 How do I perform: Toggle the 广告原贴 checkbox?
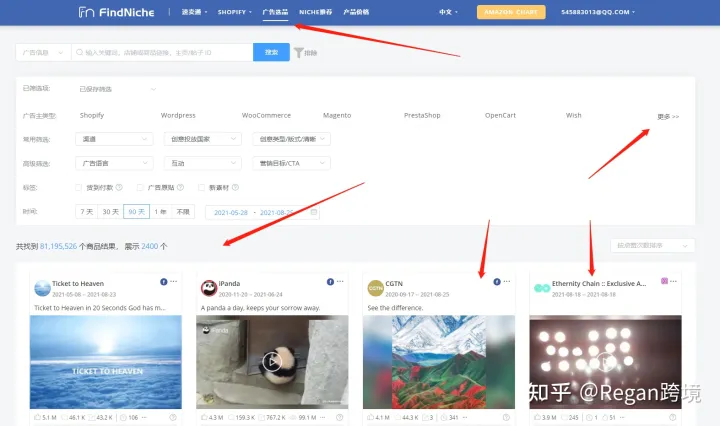pos(140,187)
